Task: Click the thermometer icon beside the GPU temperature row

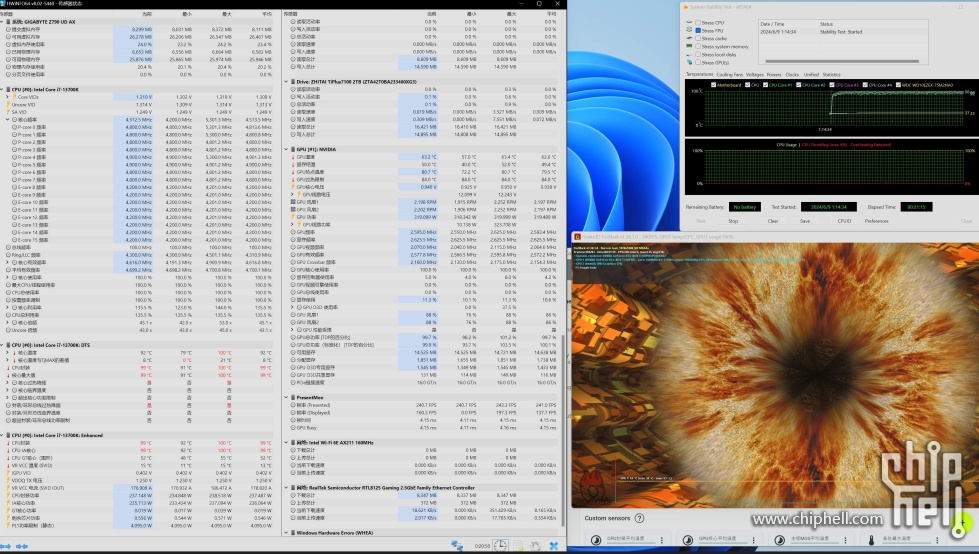Action: click(x=293, y=157)
